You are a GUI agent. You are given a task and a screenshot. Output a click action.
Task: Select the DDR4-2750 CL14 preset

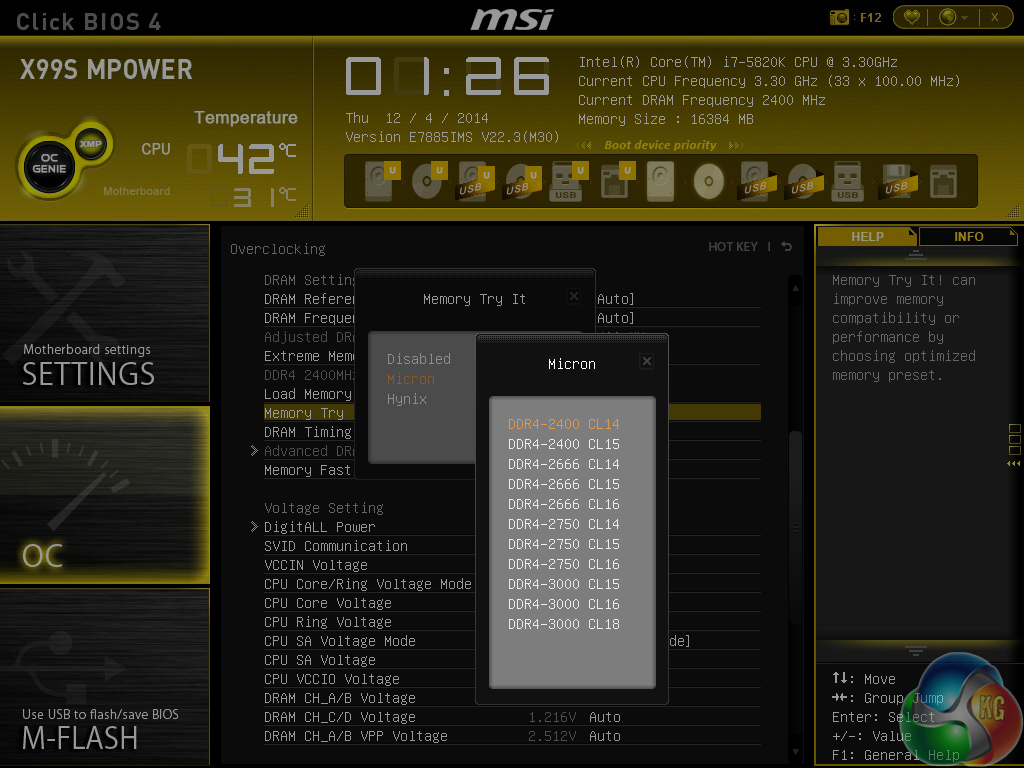pyautogui.click(x=564, y=524)
